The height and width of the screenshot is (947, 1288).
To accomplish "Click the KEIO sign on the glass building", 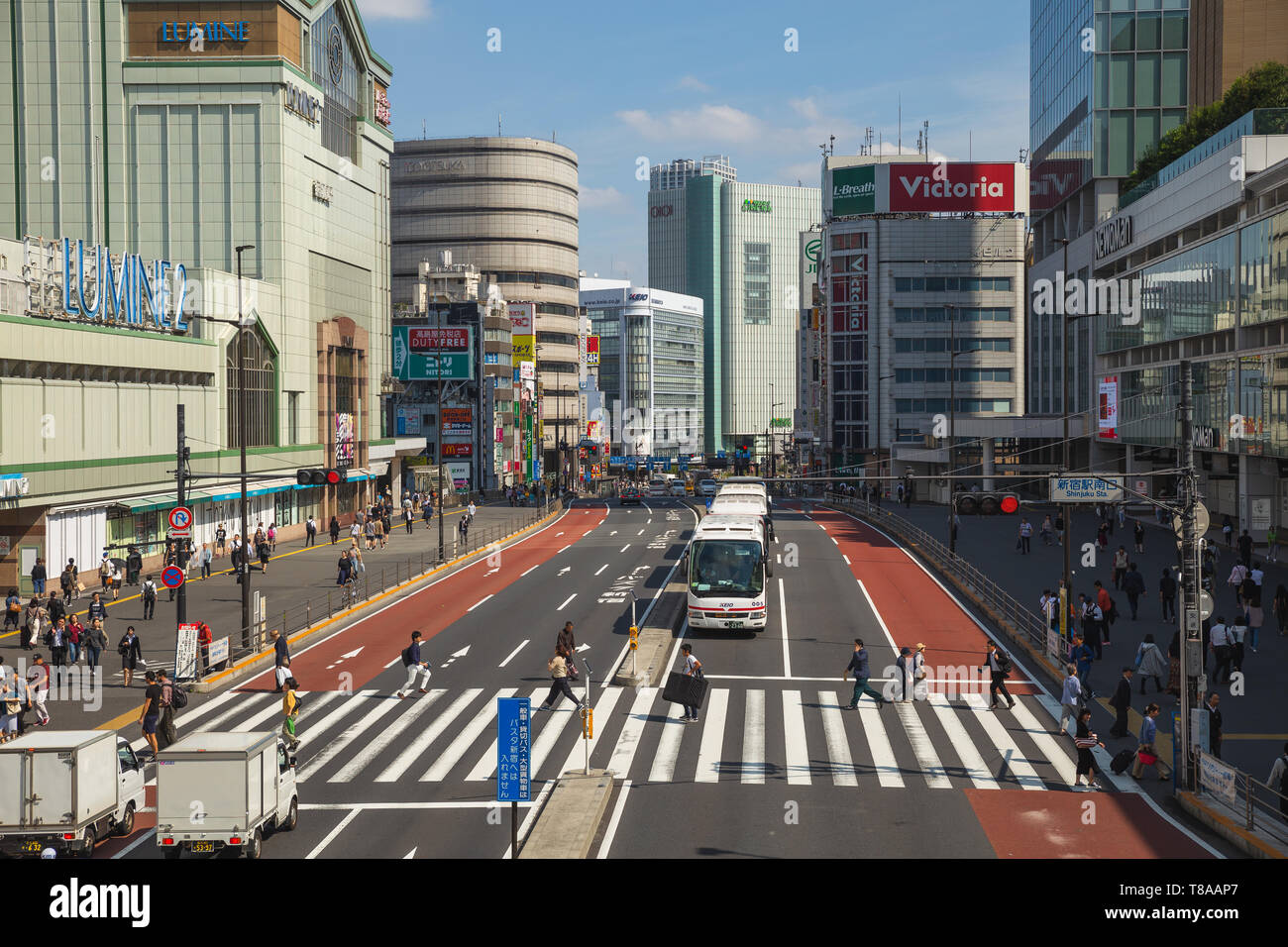I will (637, 296).
